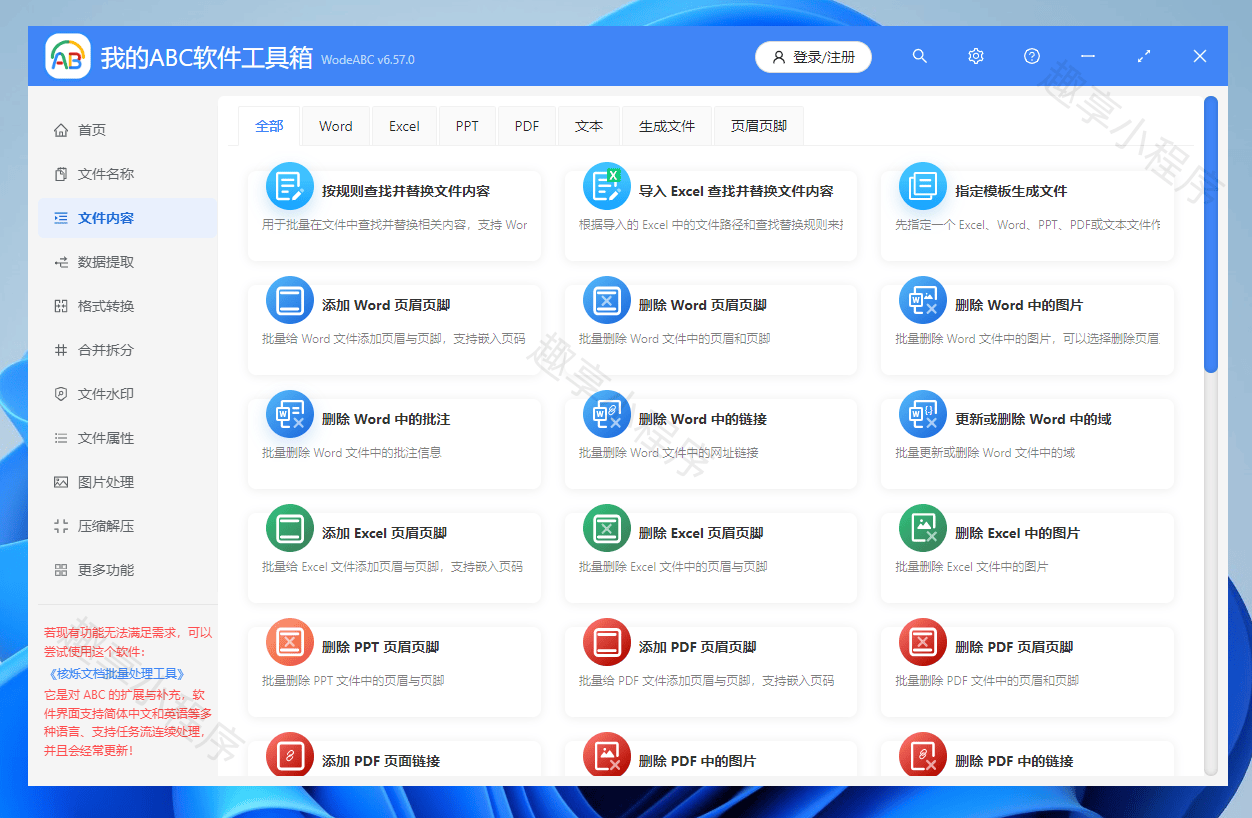Click description 批量删除 Word 文件中的网址链接
Screen dimensions: 1252x818
point(669,453)
